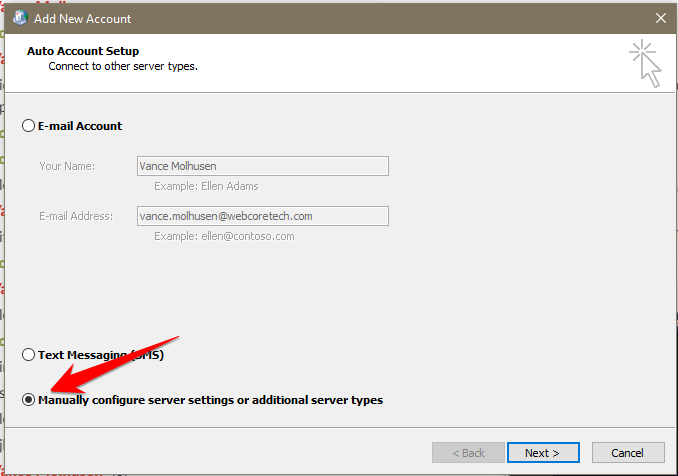Cancel the account setup

tap(627, 453)
